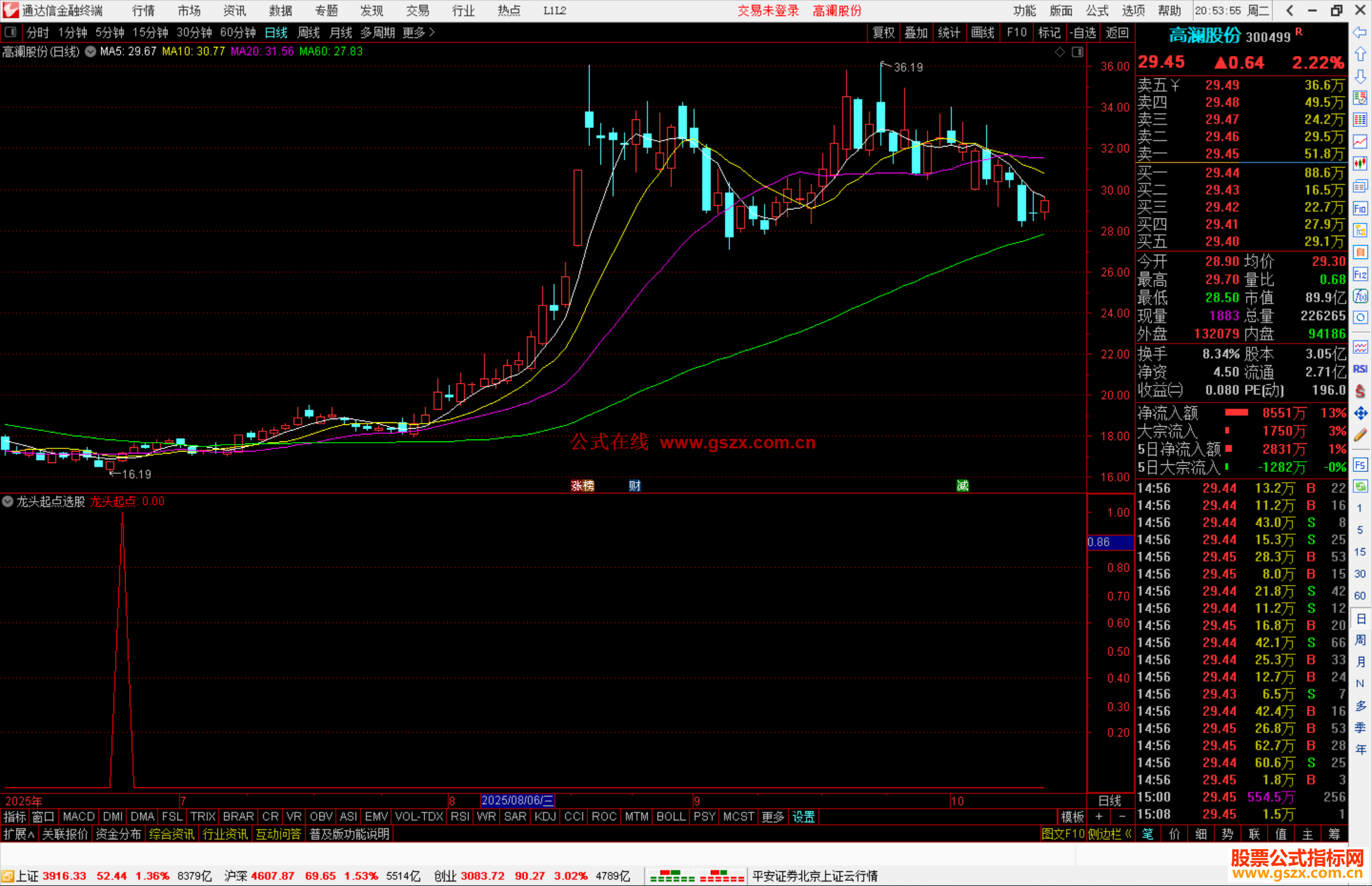1372x886 pixels.
Task: Click the move crosshair arrows icon
Action: click(1360, 413)
